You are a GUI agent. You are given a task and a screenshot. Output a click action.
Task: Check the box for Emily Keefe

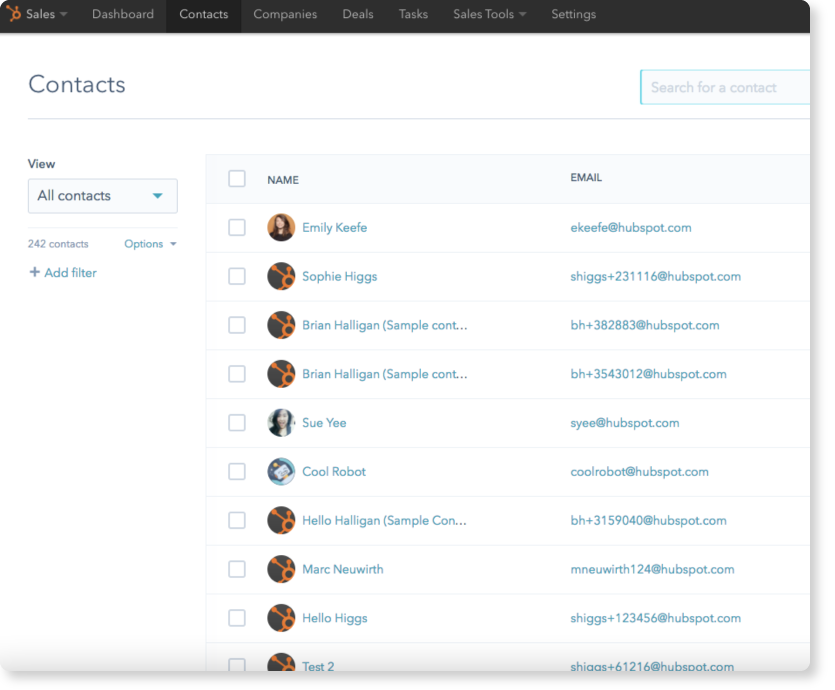237,227
